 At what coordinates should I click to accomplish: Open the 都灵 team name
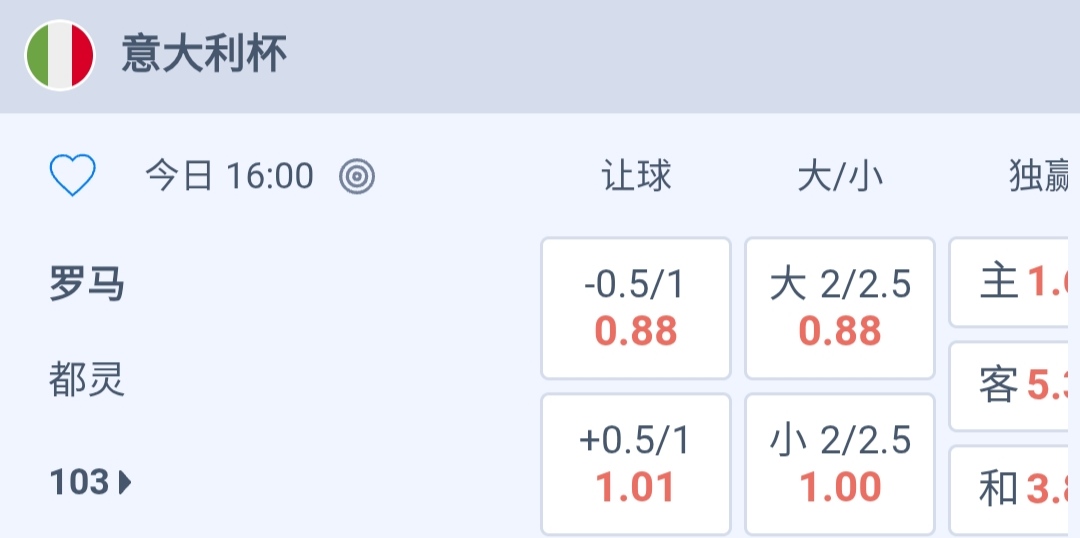click(87, 380)
